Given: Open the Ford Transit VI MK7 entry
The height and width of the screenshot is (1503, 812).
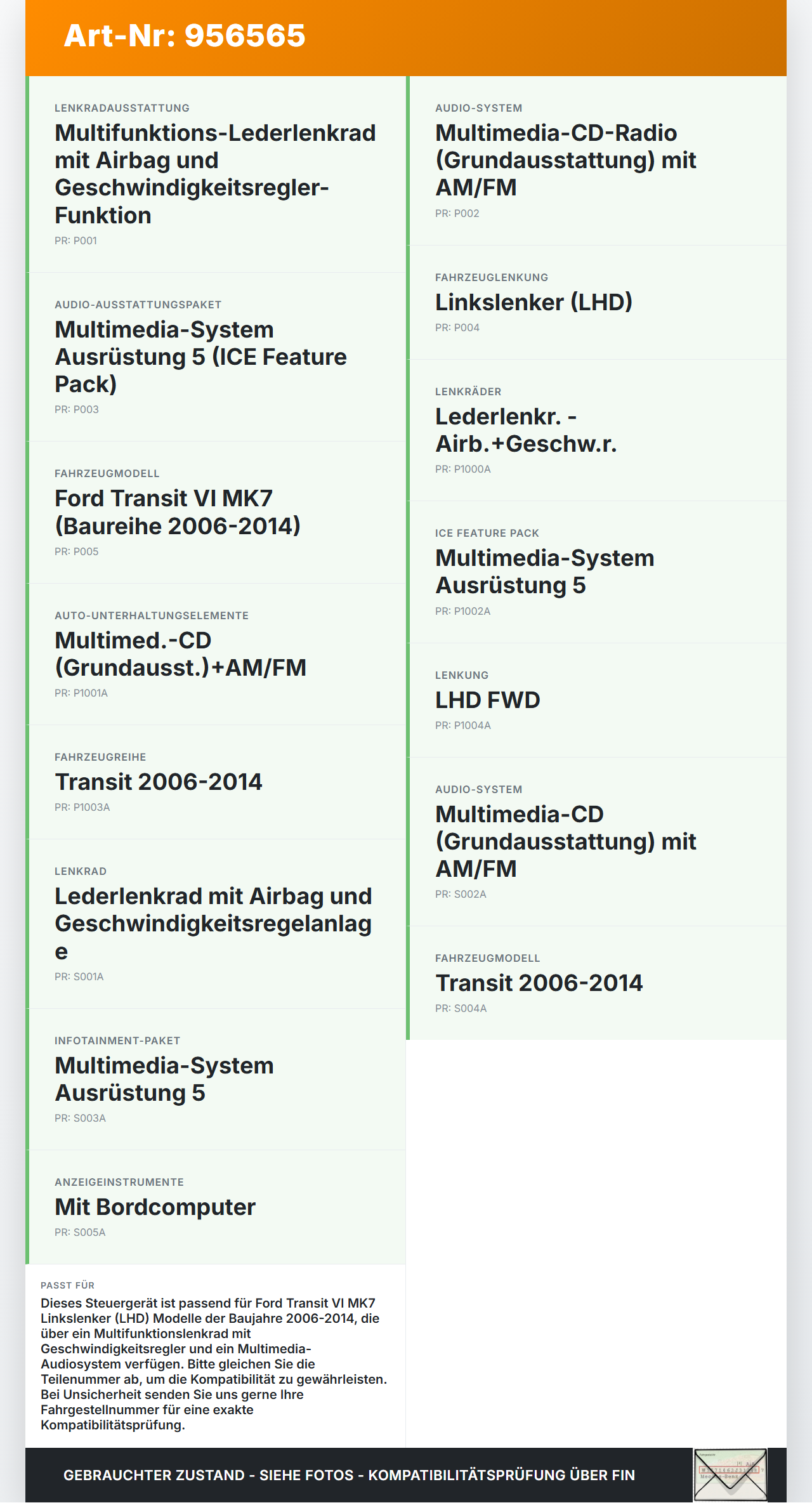Looking at the screenshot, I should pos(178,512).
